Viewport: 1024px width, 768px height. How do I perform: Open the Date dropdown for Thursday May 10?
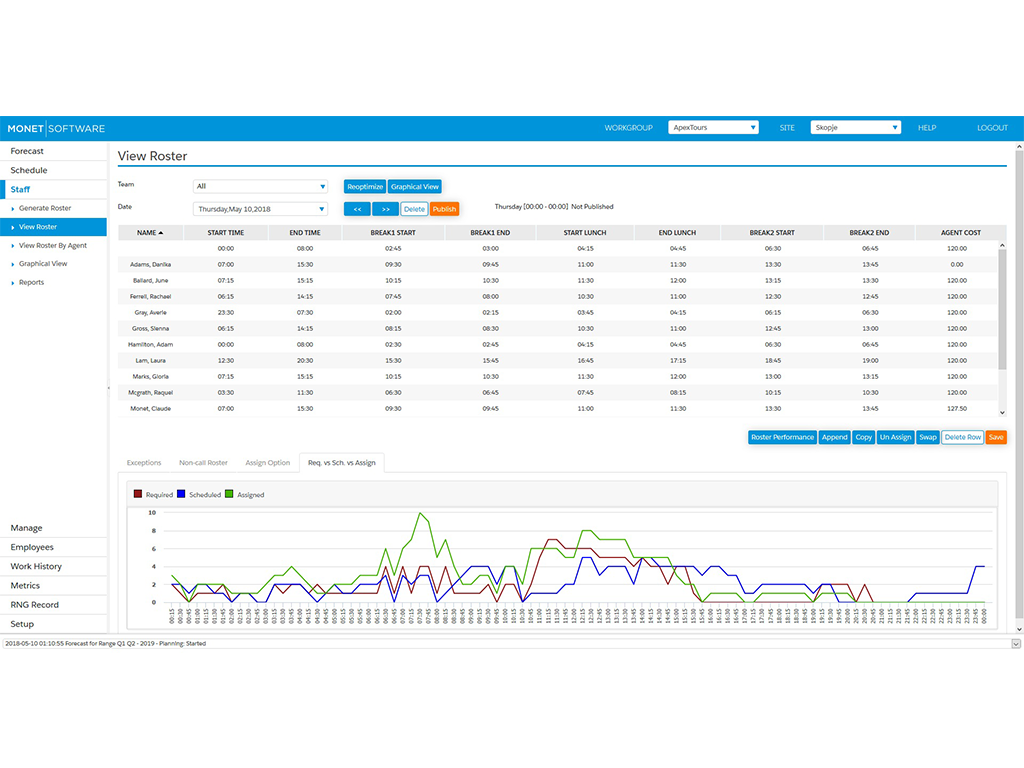click(258, 208)
